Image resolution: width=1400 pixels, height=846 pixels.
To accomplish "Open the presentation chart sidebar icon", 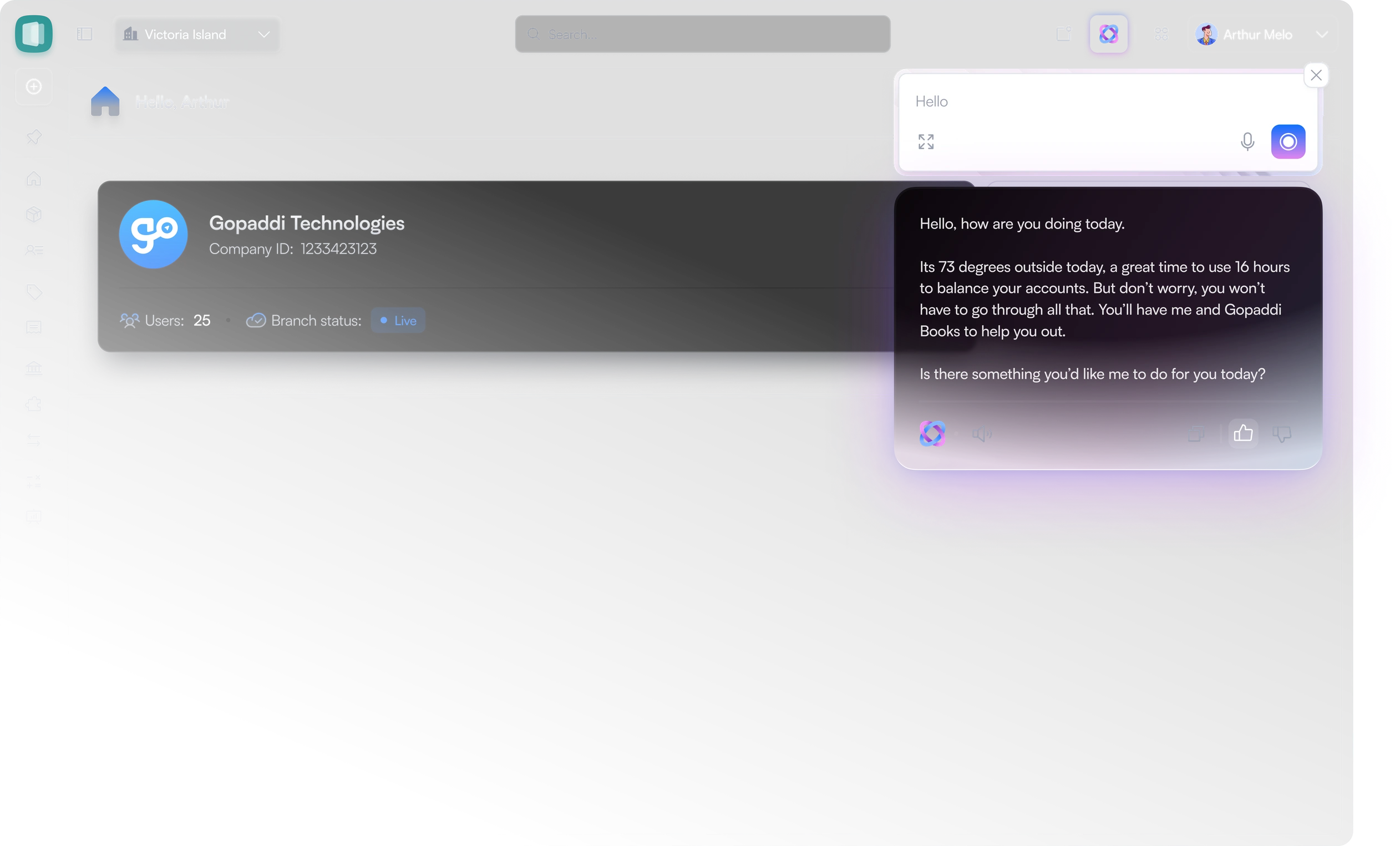I will tap(33, 516).
